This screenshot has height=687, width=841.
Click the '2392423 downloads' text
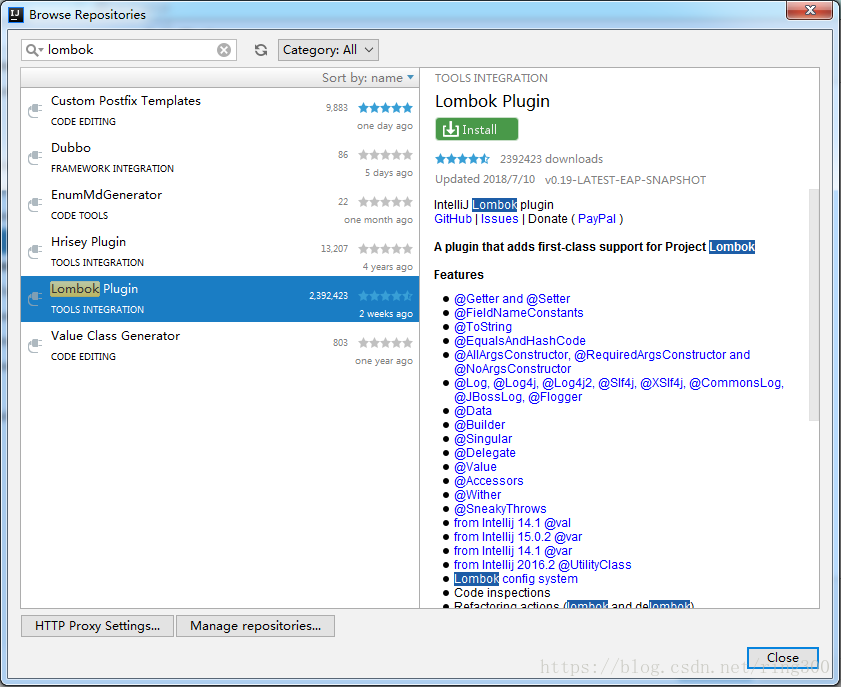pos(551,159)
